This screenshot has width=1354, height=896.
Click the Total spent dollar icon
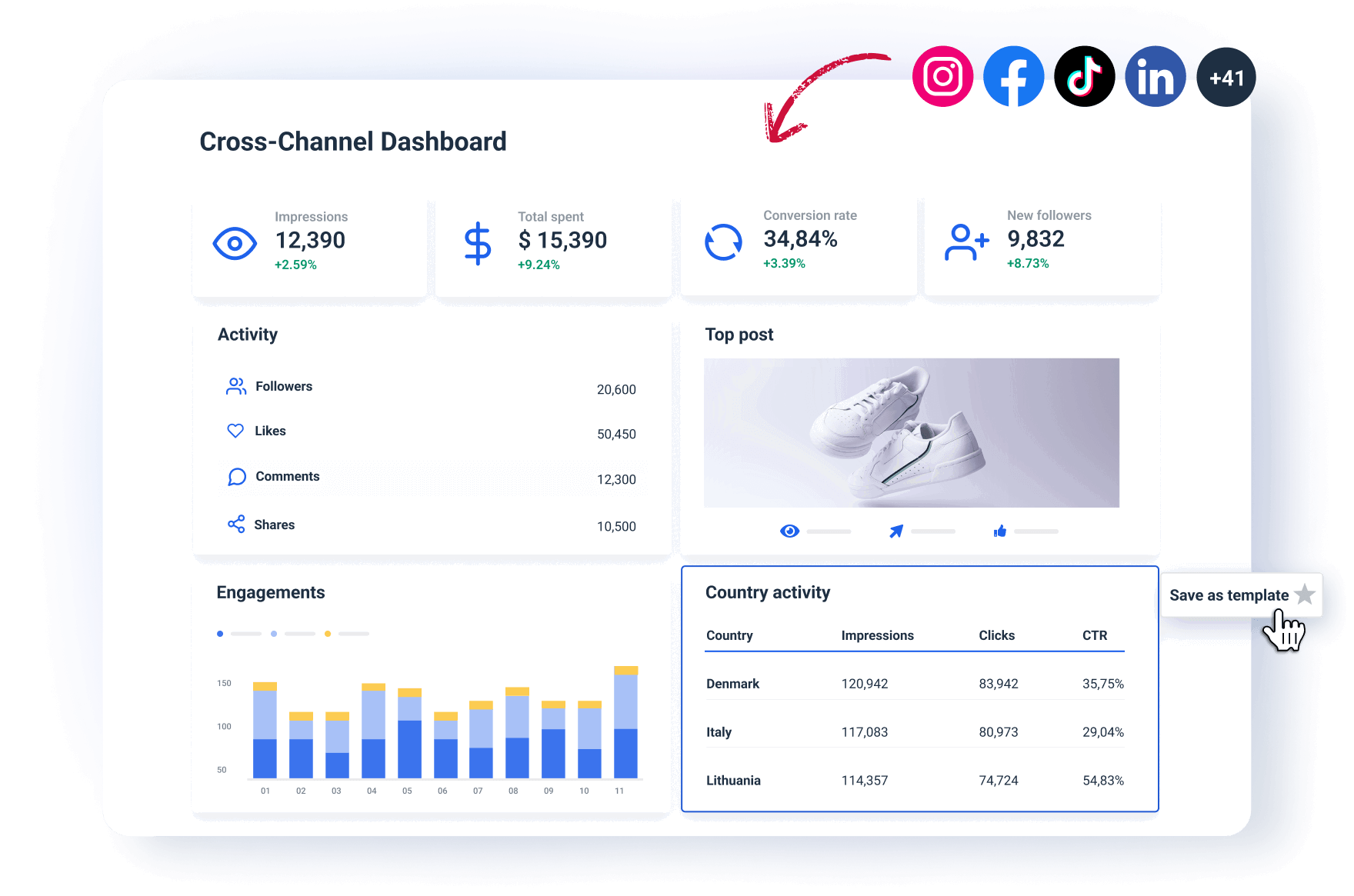coord(478,243)
